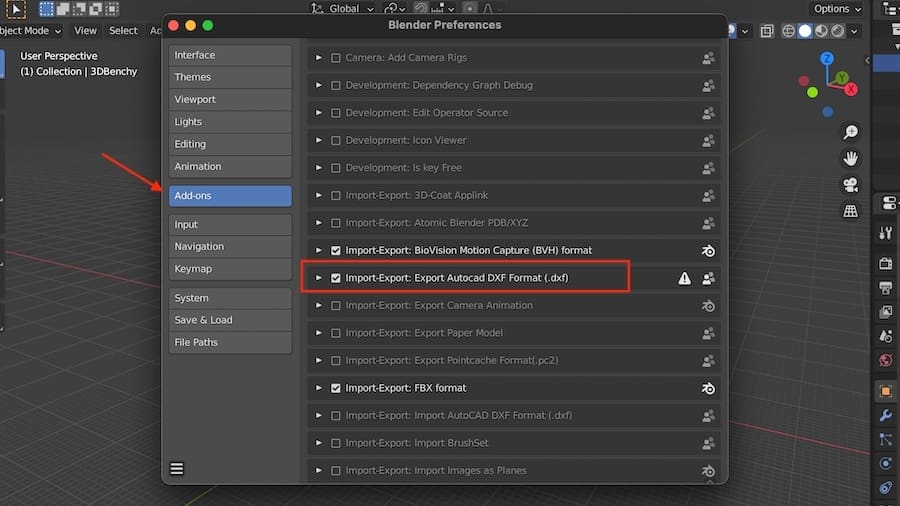Open the Tool properties tab icon
The height and width of the screenshot is (506, 900).
886,233
